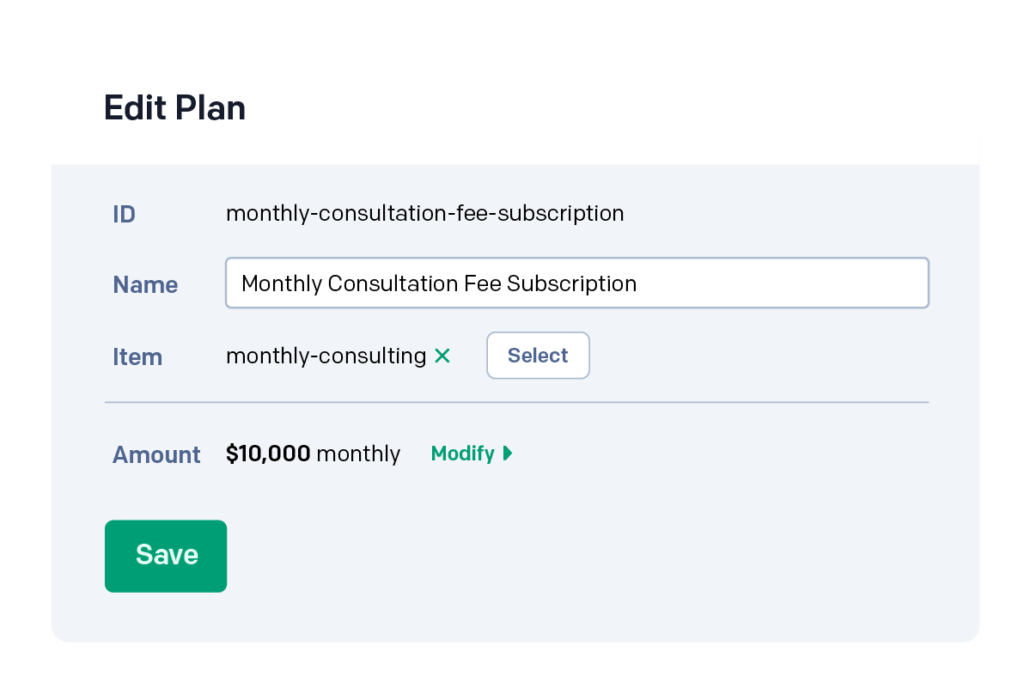Save the edited plan
This screenshot has width=1024, height=682.
165,556
